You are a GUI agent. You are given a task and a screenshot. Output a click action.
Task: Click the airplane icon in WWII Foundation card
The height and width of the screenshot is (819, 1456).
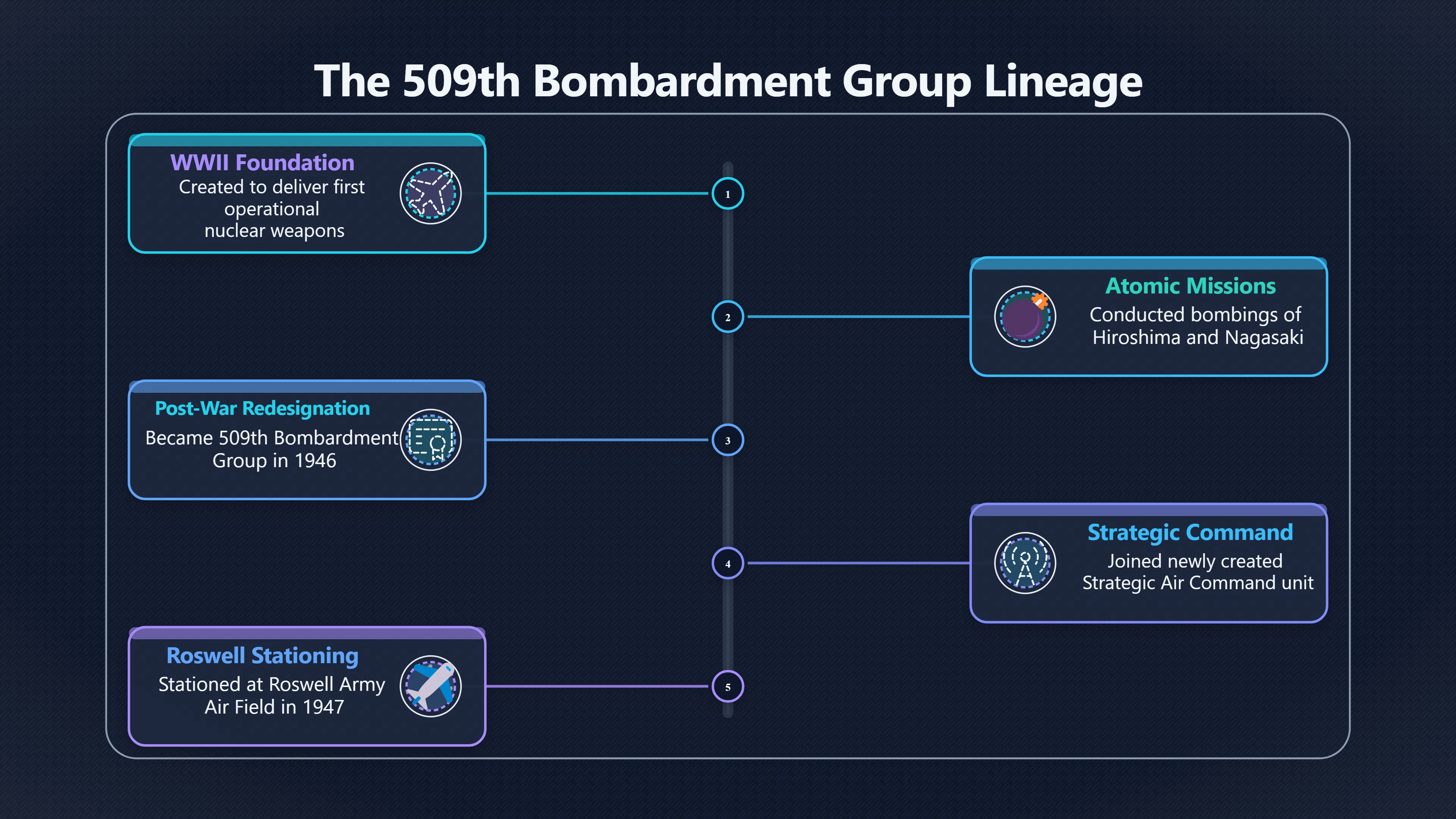click(x=431, y=193)
